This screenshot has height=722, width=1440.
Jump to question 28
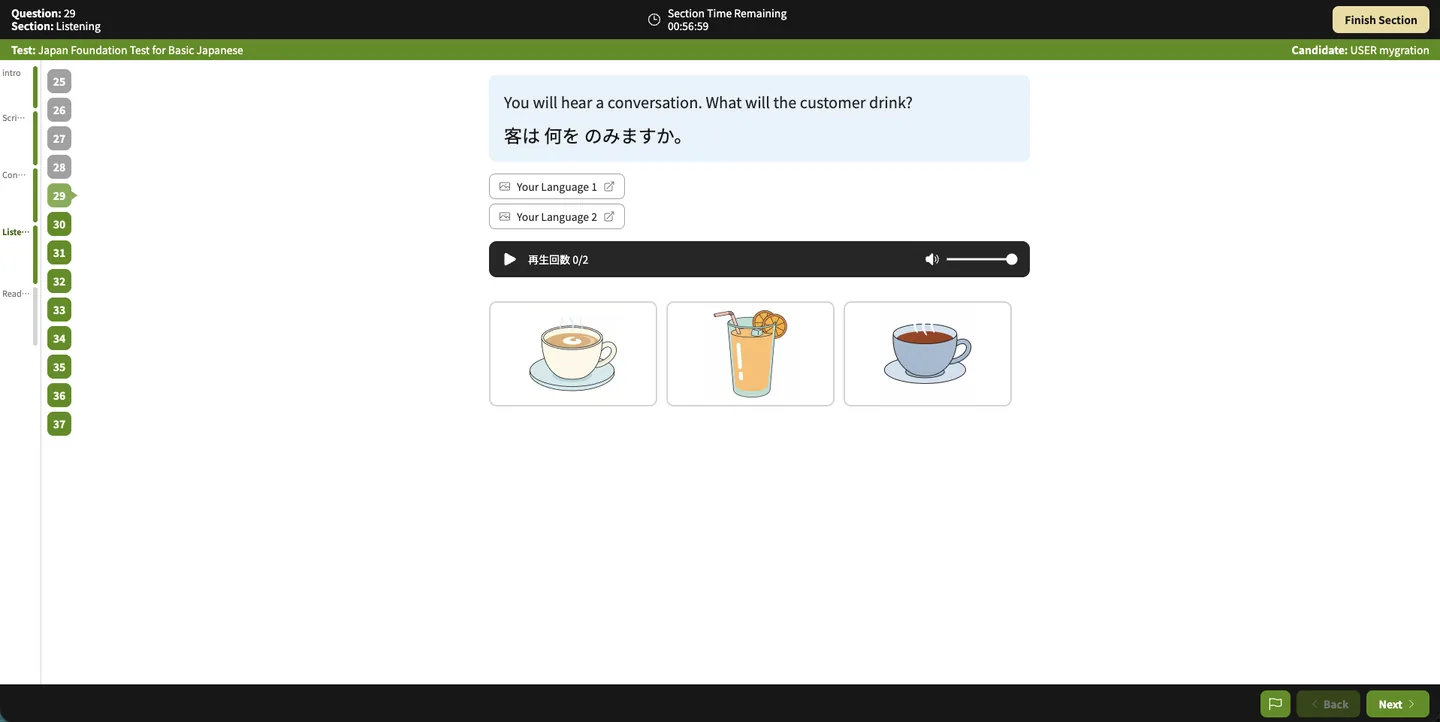(59, 167)
